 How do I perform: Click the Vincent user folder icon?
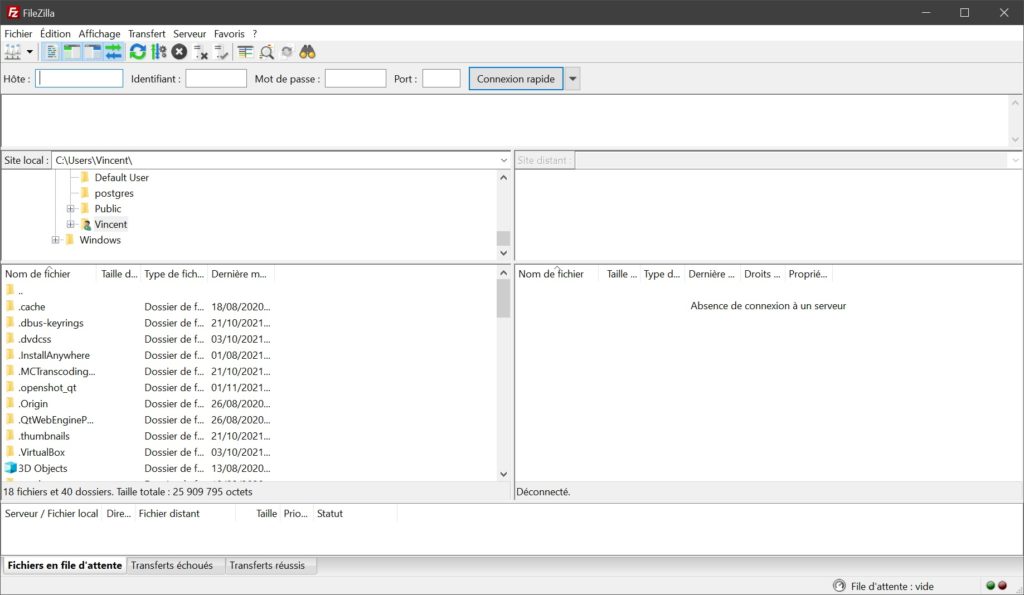coord(86,225)
